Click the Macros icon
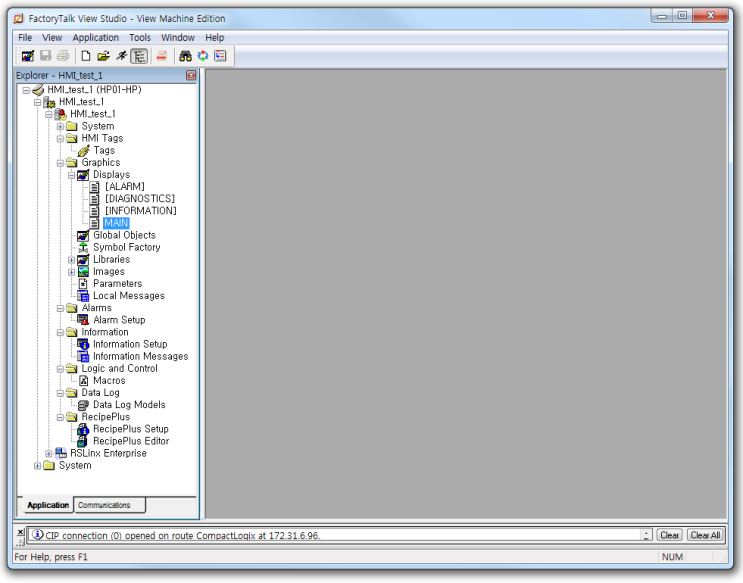The height and width of the screenshot is (583, 743). pos(84,381)
